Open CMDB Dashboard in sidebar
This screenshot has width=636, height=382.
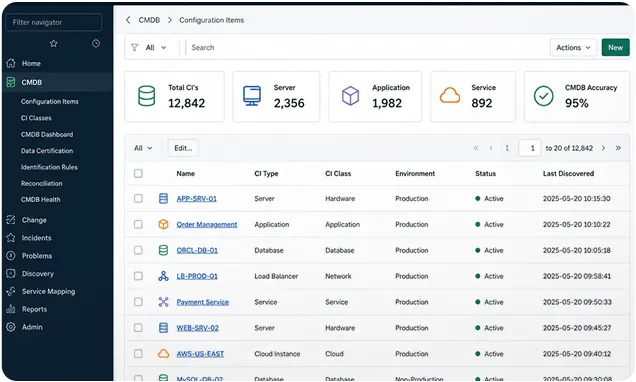[x=47, y=134]
